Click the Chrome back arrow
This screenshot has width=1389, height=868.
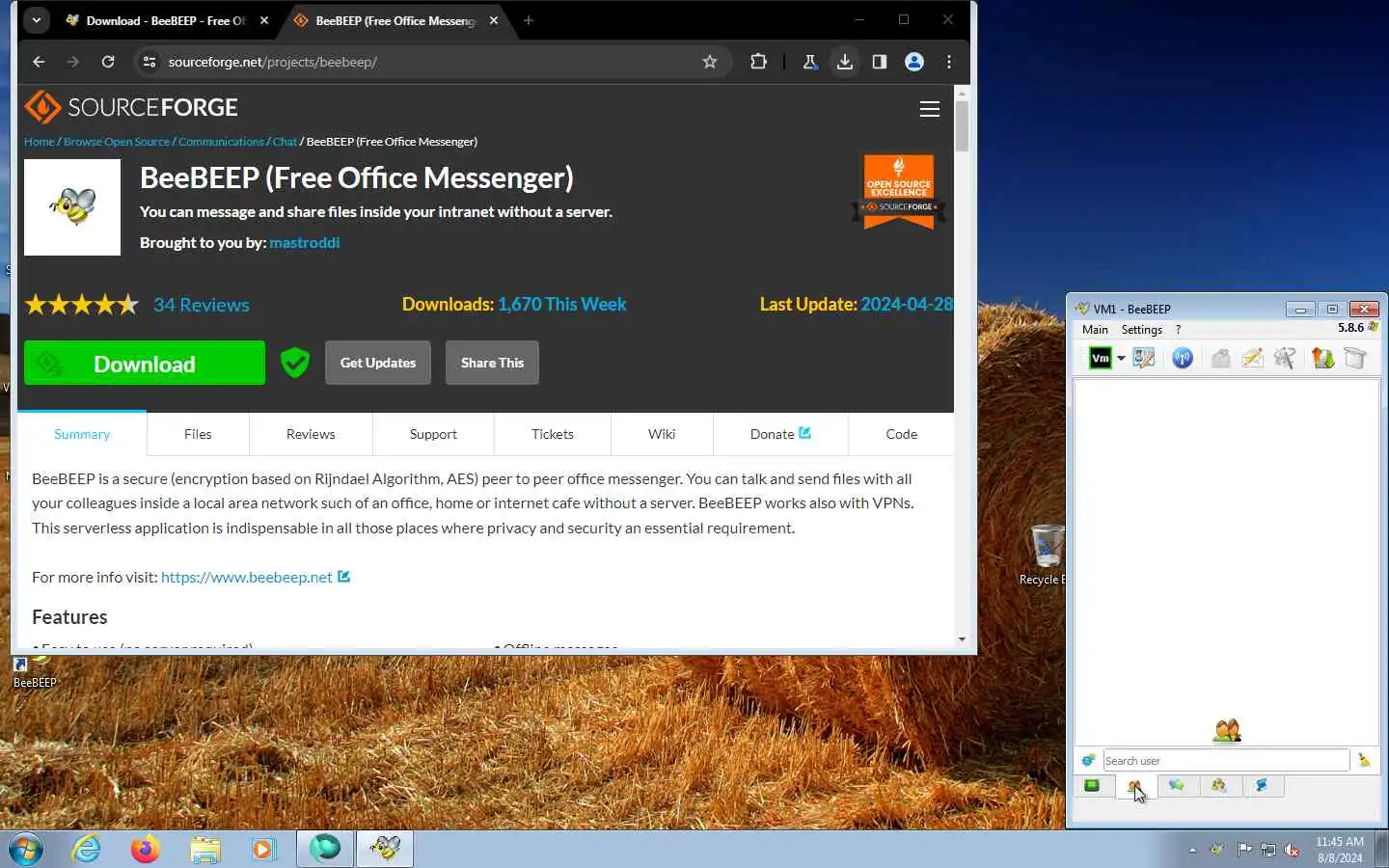pyautogui.click(x=39, y=62)
